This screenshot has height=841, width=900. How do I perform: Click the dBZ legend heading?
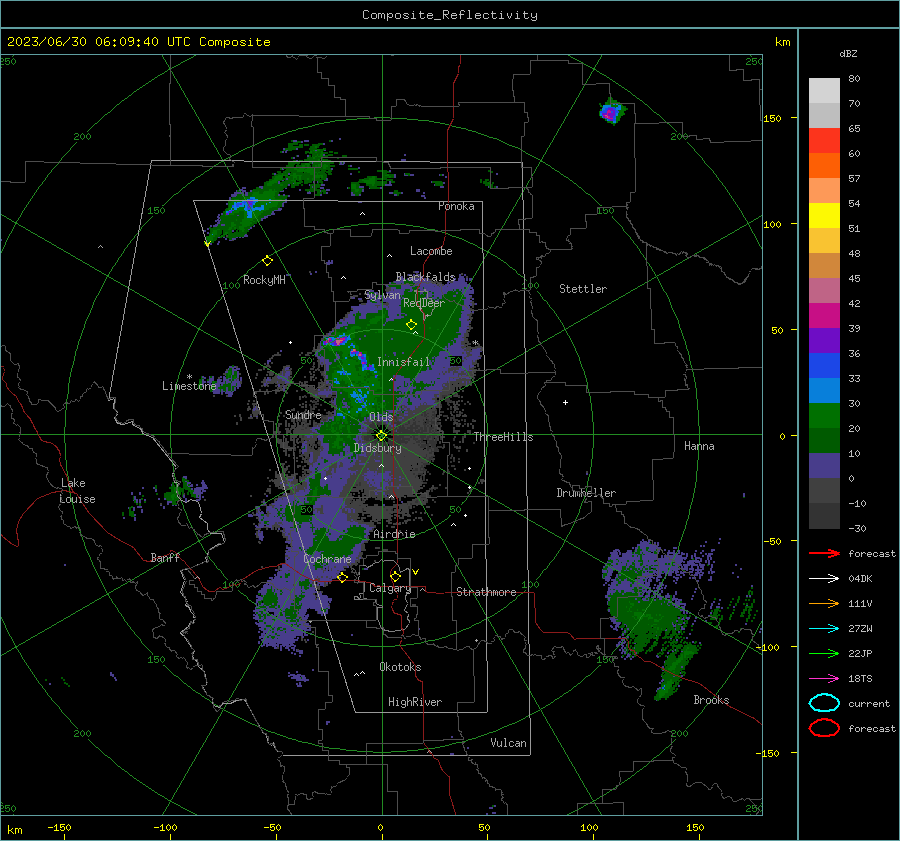tap(848, 53)
